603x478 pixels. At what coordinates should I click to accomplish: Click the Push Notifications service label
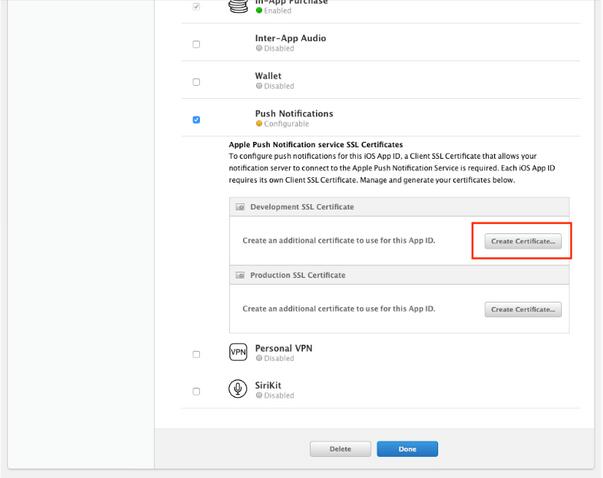tap(294, 114)
